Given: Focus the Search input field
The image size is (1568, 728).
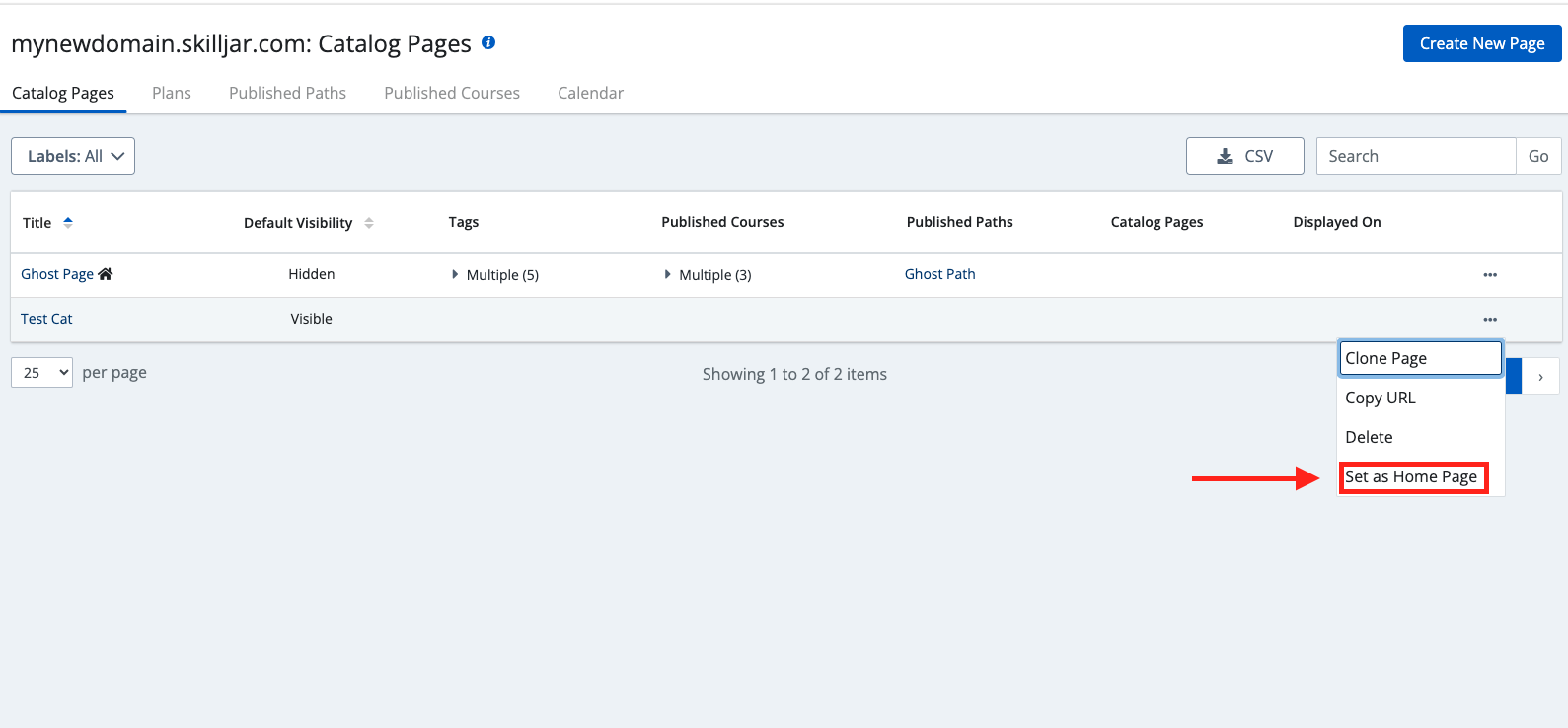Looking at the screenshot, I should coord(1415,156).
